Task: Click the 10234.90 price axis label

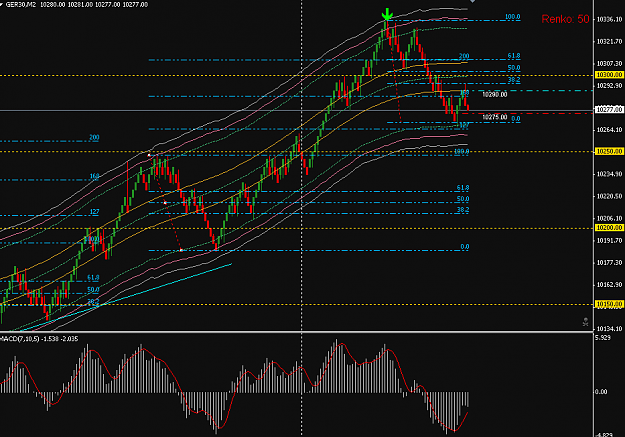Action: click(609, 174)
